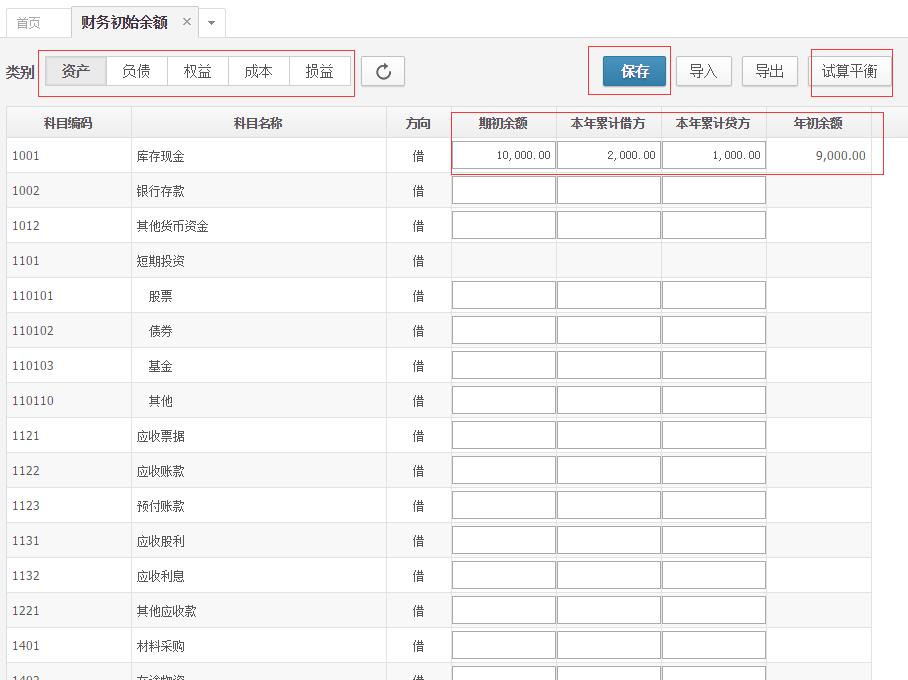908x680 pixels.
Task: Select the 其他应收款 account name
Action: 167,611
